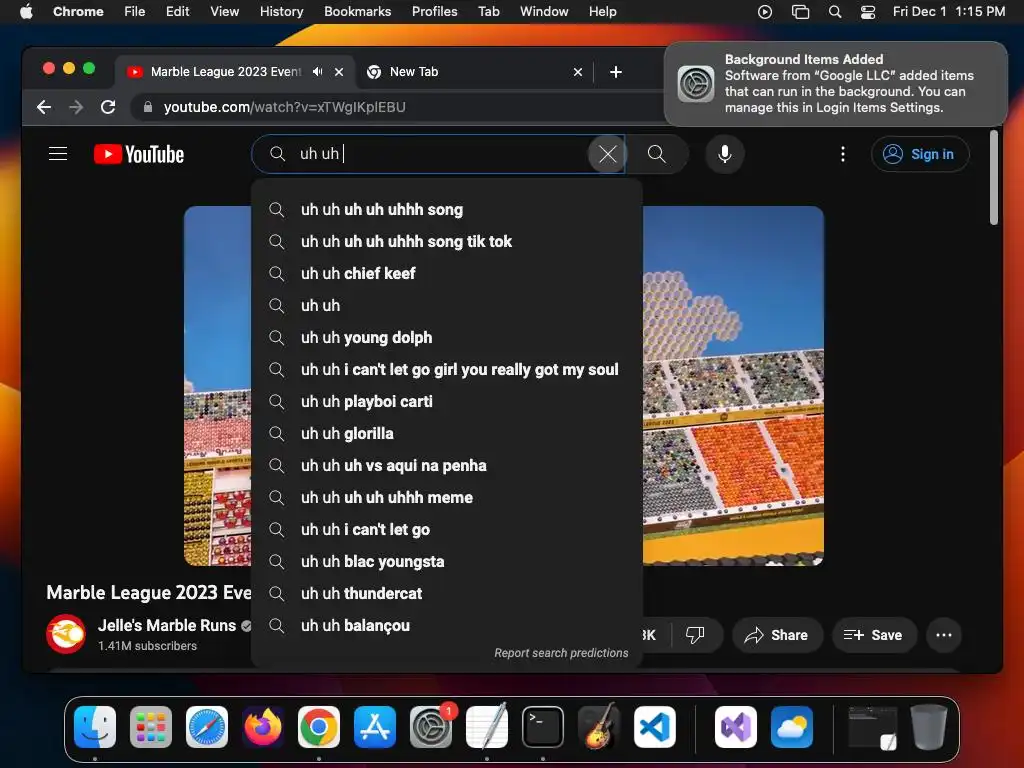Open the Bookmarks menu in the menu bar
The height and width of the screenshot is (768, 1024).
[x=357, y=11]
